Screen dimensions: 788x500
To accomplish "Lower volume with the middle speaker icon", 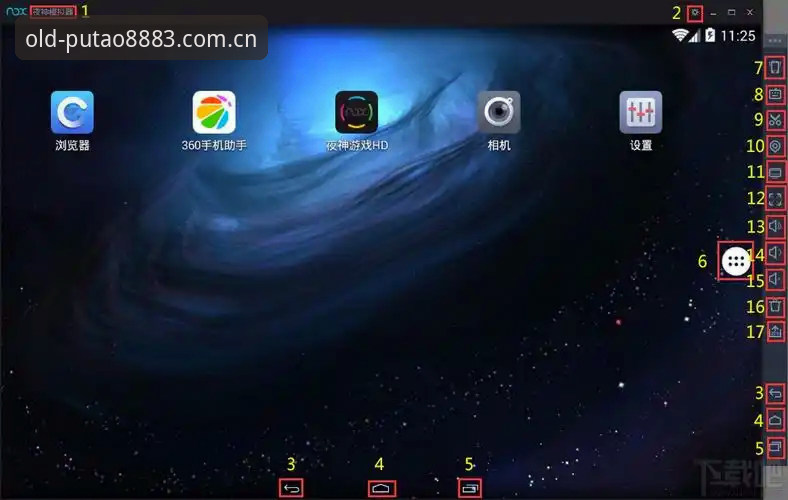I will [775, 253].
